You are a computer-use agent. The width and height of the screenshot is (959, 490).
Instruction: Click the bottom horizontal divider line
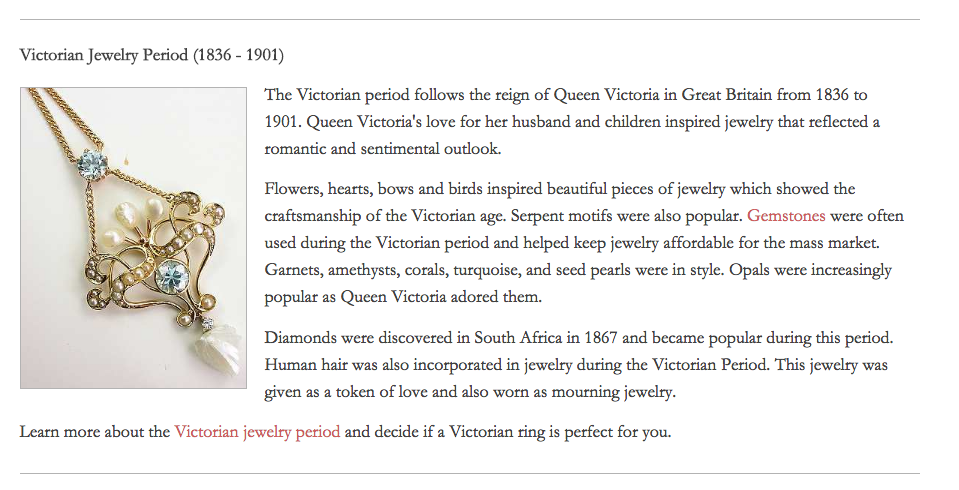point(470,473)
